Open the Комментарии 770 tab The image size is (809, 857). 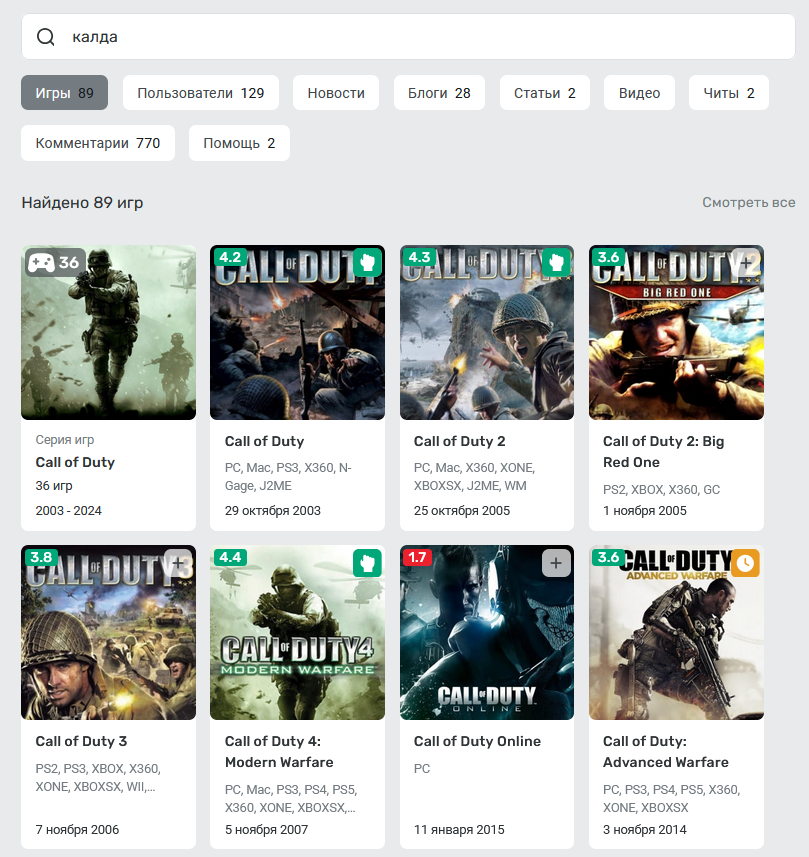(98, 143)
